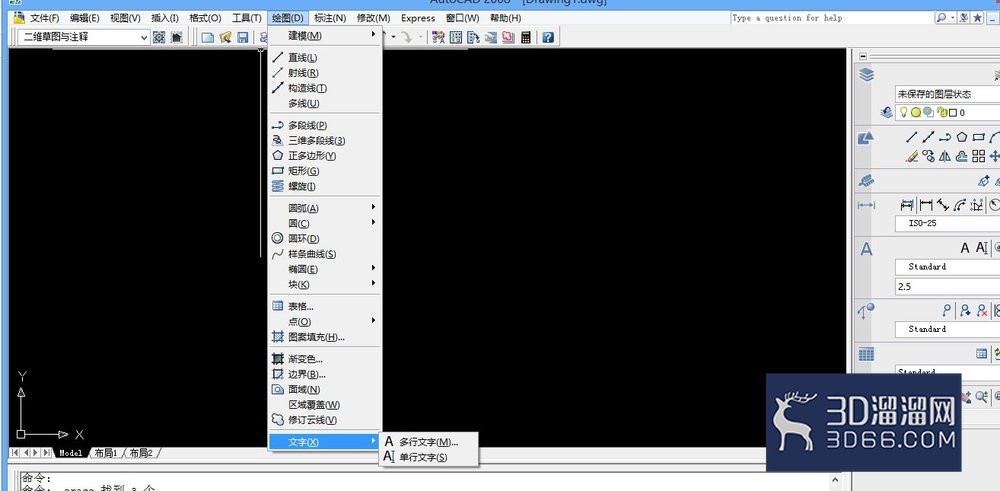Choose 单行文字(S) from the text submenu
The width and height of the screenshot is (1000, 491).
pyautogui.click(x=429, y=457)
